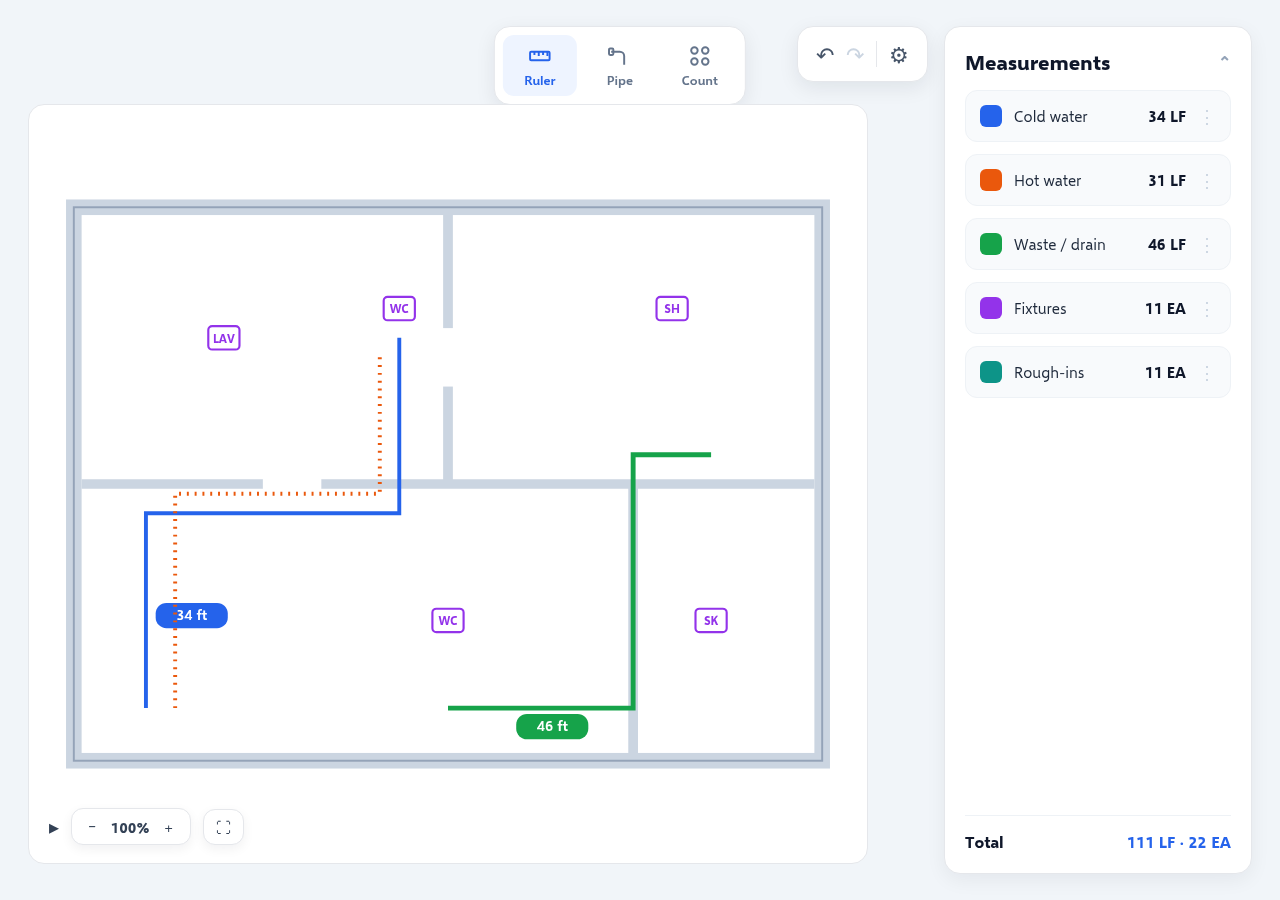Open settings gear
This screenshot has height=900, width=1280.
tap(899, 55)
